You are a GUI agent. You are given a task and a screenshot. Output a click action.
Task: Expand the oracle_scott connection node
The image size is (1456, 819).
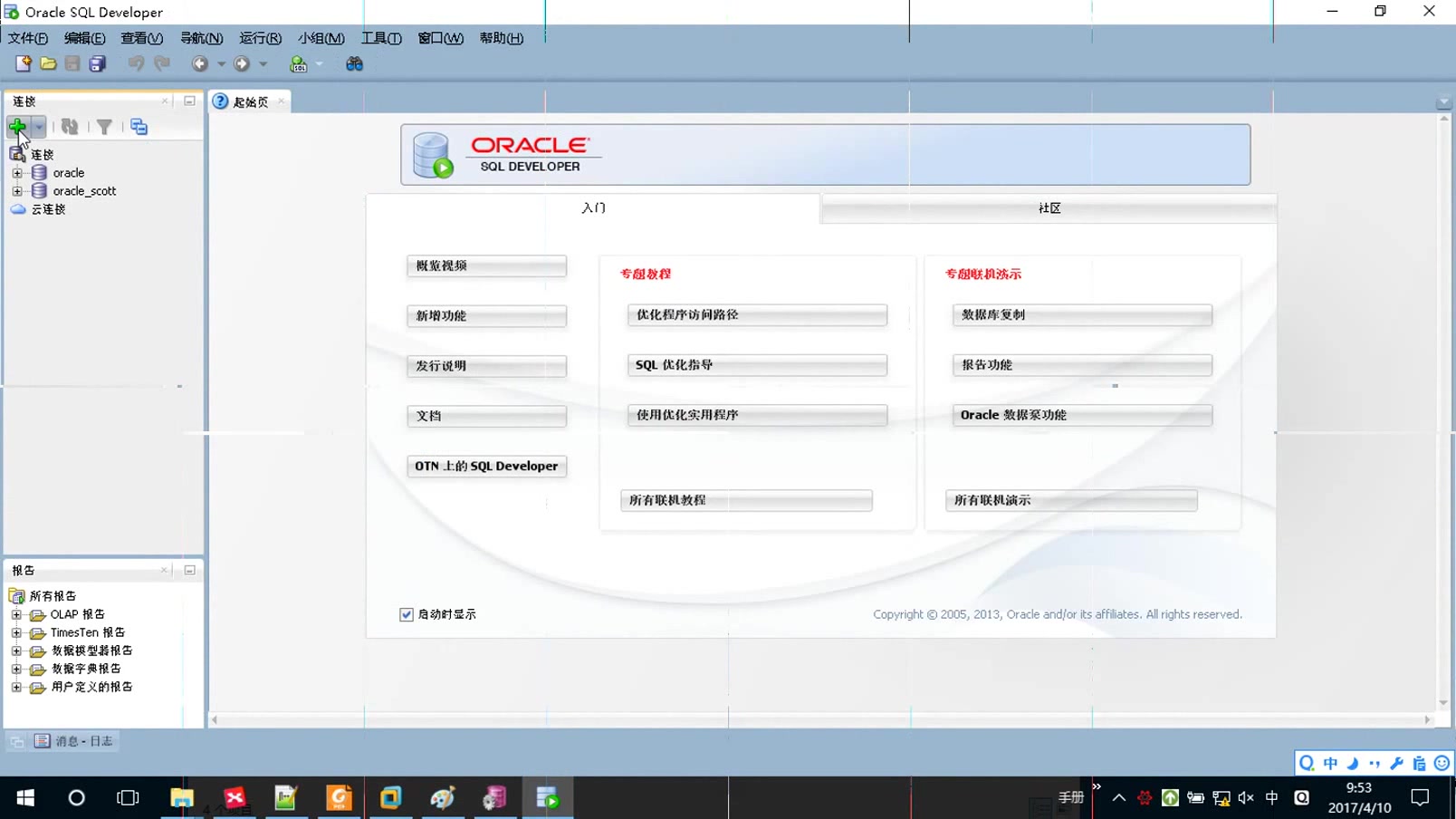pos(17,190)
